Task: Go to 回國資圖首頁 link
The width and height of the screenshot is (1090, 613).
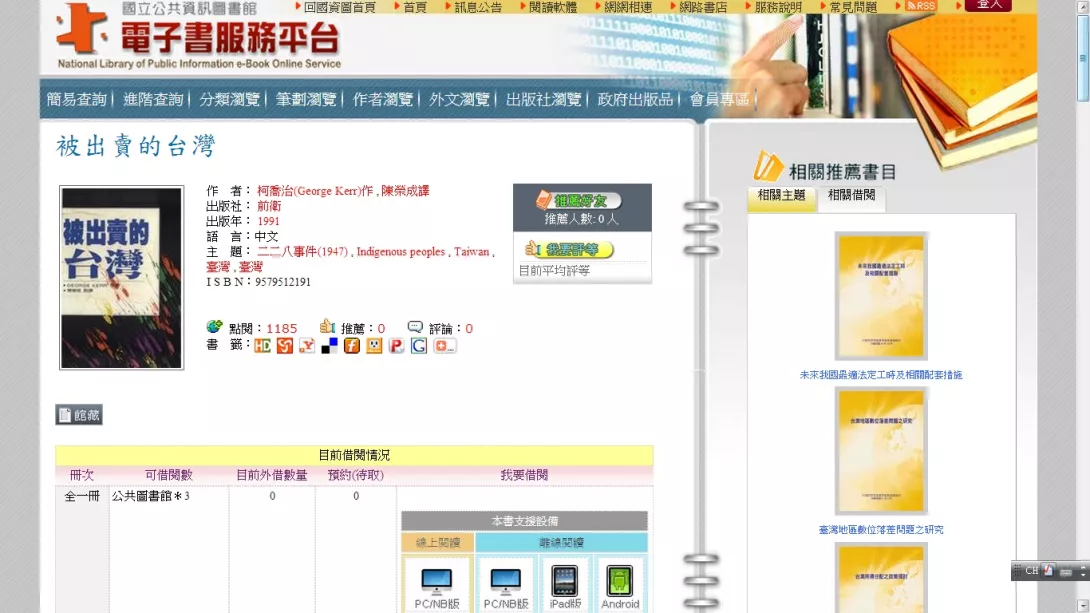Action: point(339,7)
